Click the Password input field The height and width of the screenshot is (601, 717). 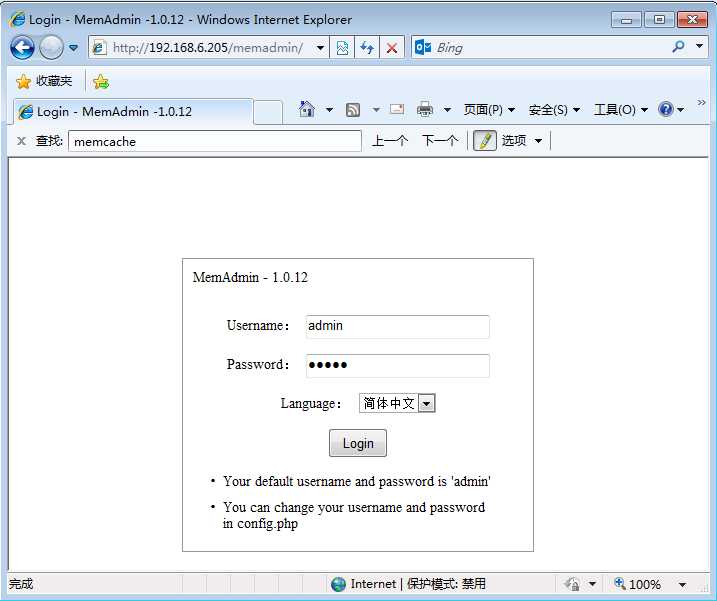[397, 365]
